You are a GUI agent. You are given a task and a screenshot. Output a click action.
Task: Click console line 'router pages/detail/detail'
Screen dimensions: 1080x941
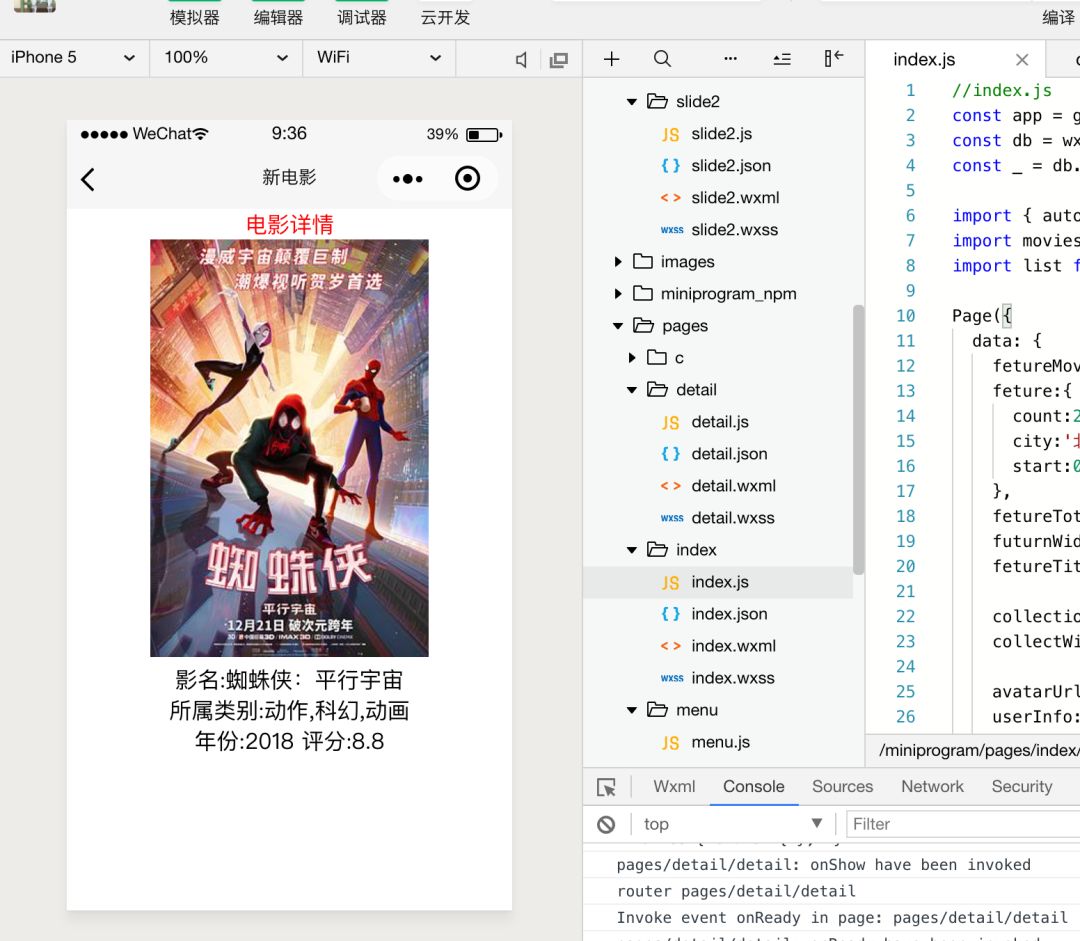[736, 891]
